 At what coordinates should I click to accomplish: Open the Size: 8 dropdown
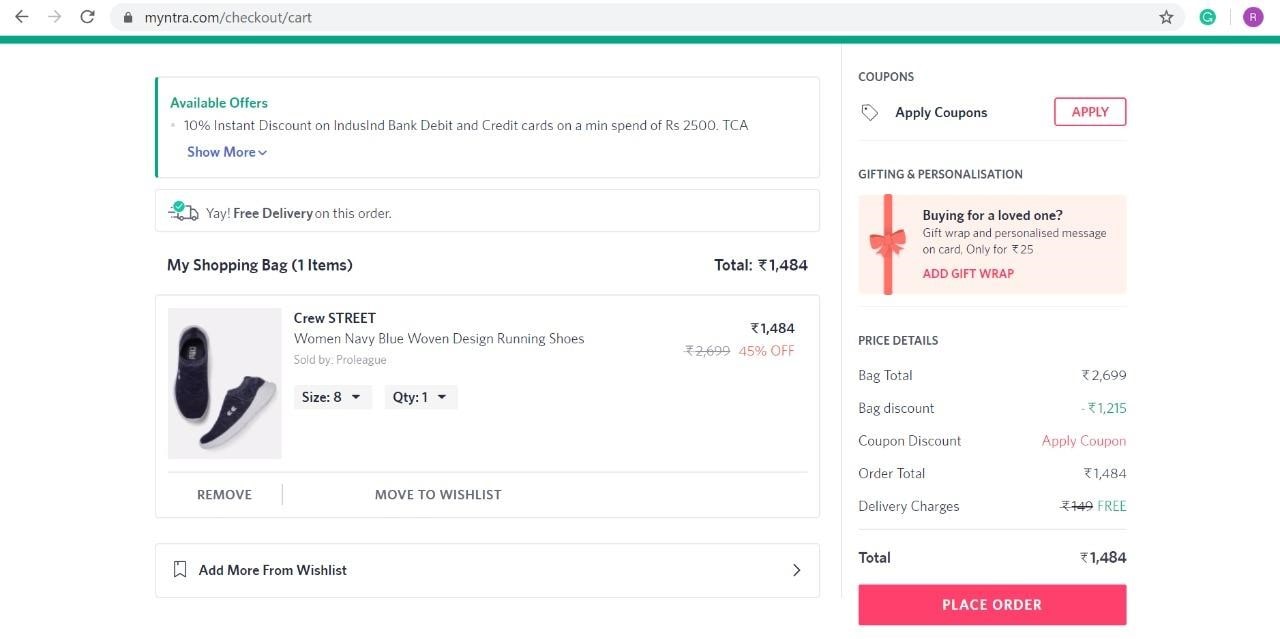tap(332, 397)
